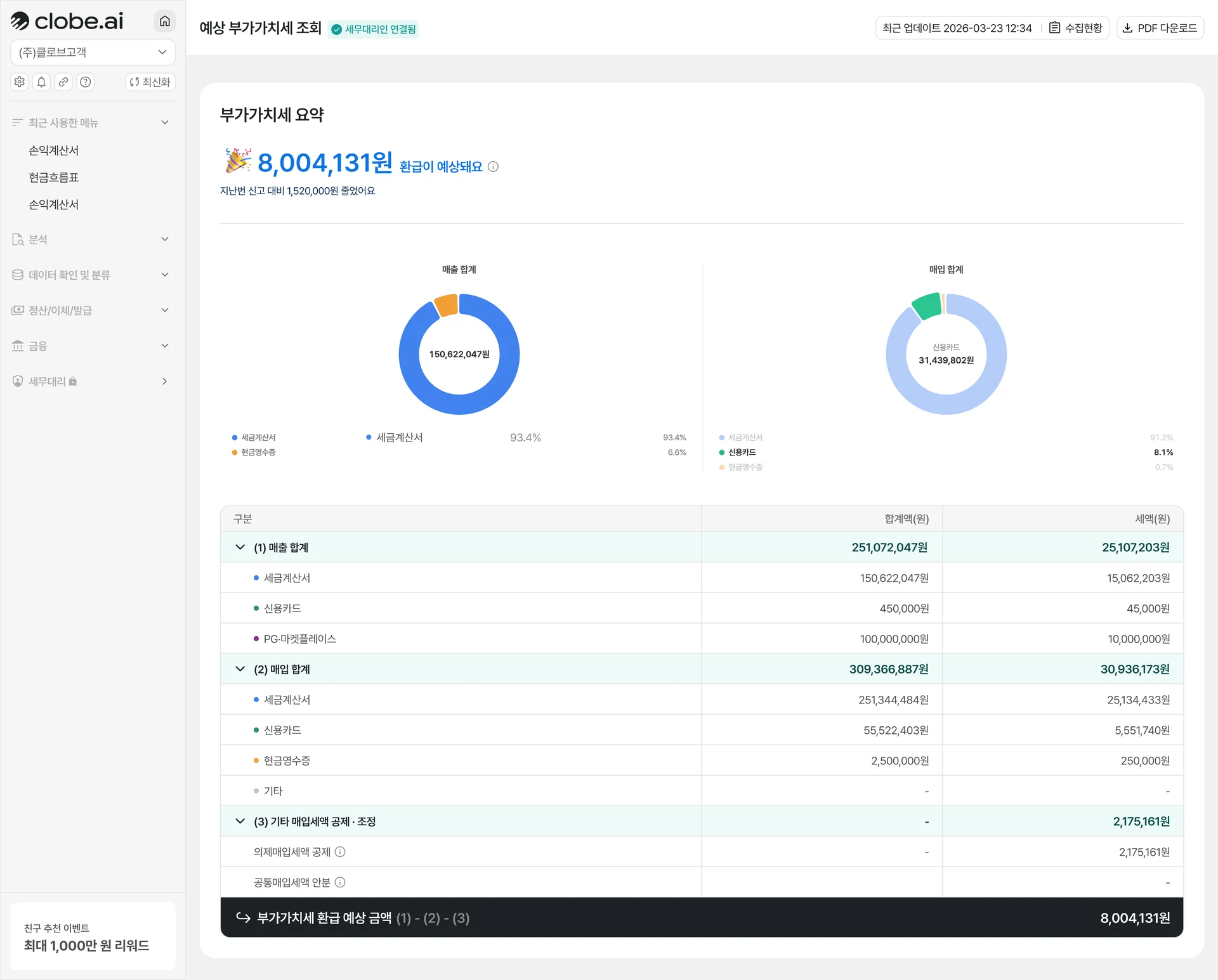Image resolution: width=1218 pixels, height=980 pixels.
Task: Click info icon beside 환급이 예상돼요
Action: point(494,167)
